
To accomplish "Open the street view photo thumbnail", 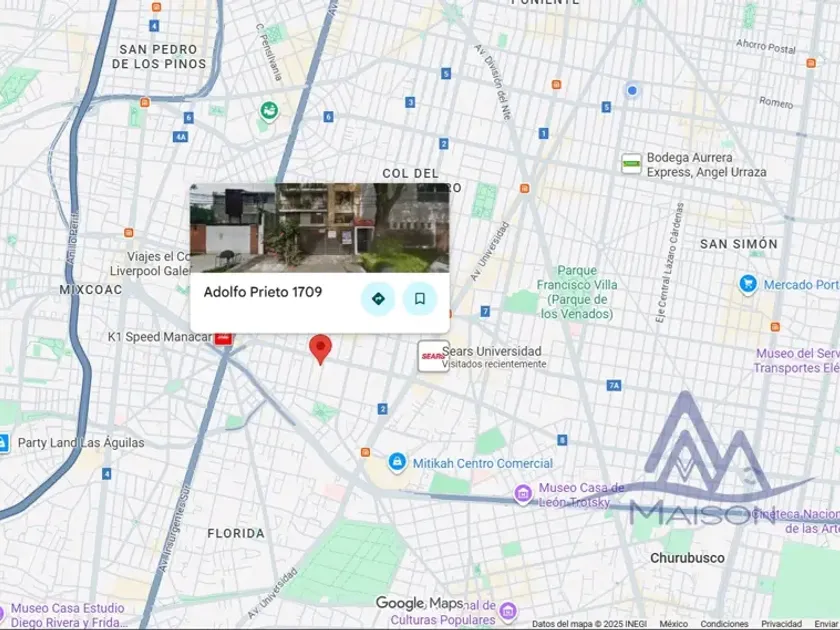I will point(320,228).
